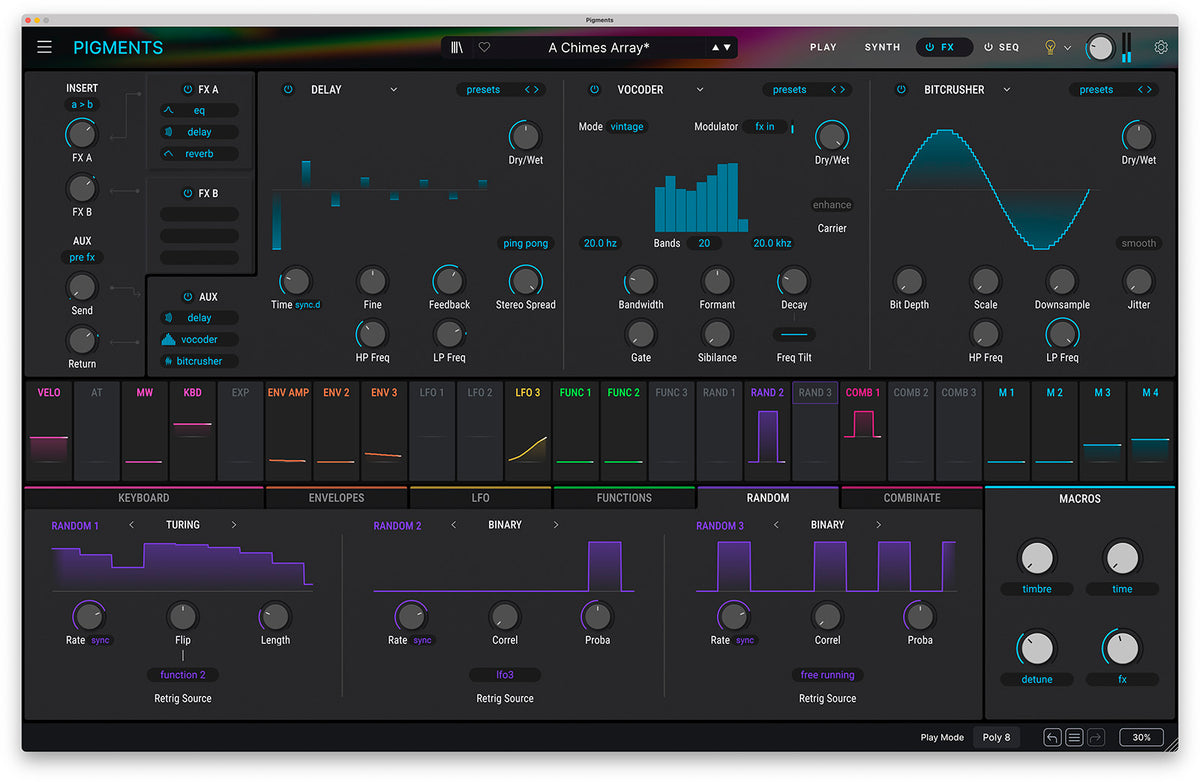
Task: Open the history list icon
Action: click(x=1074, y=737)
